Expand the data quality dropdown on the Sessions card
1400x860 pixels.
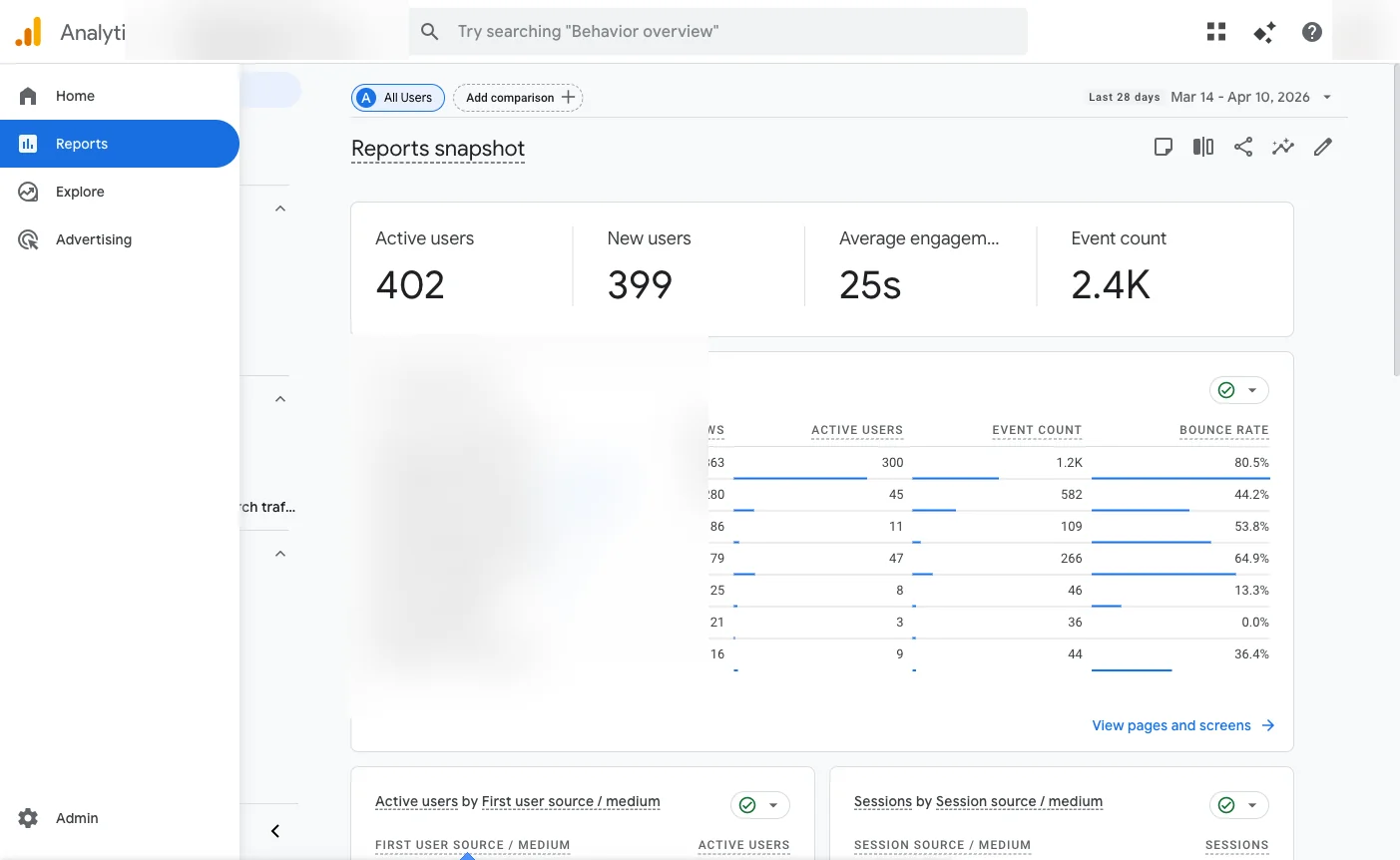click(x=1239, y=804)
